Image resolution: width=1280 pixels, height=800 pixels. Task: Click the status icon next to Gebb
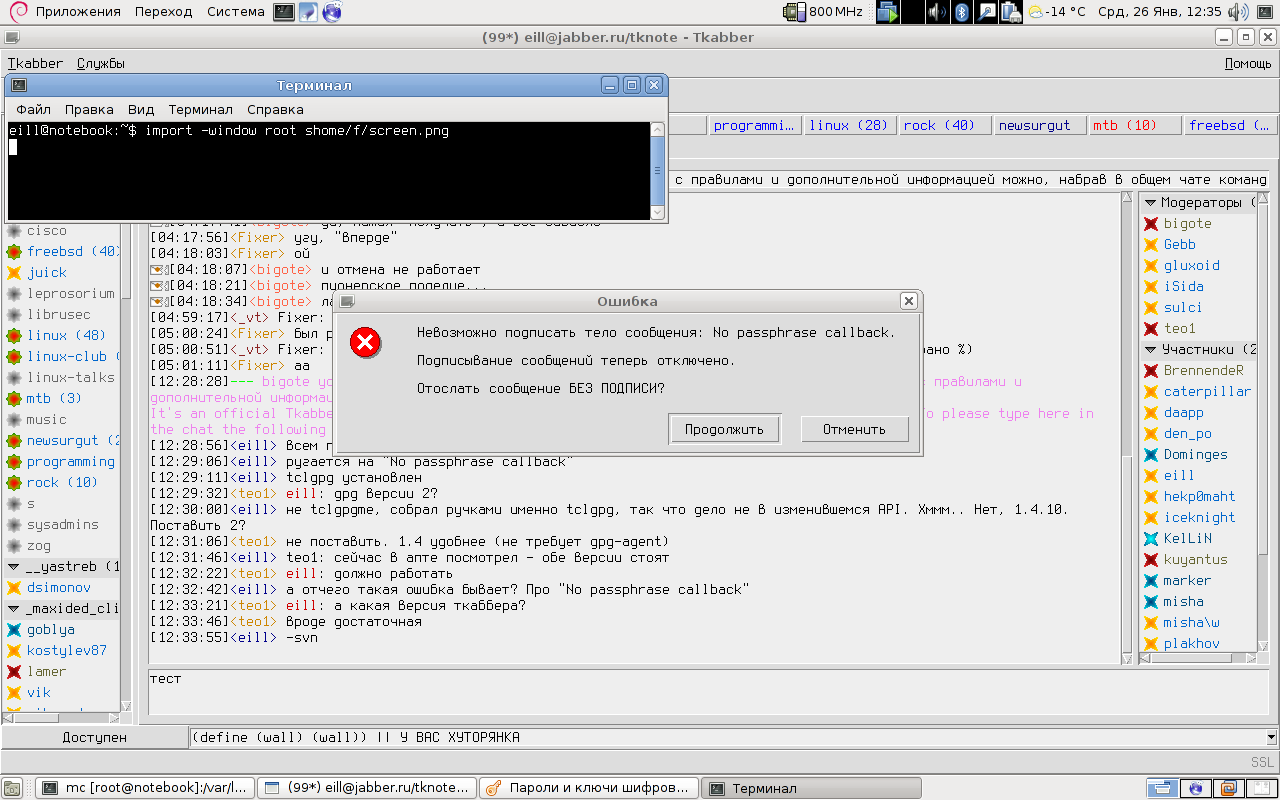point(1151,245)
